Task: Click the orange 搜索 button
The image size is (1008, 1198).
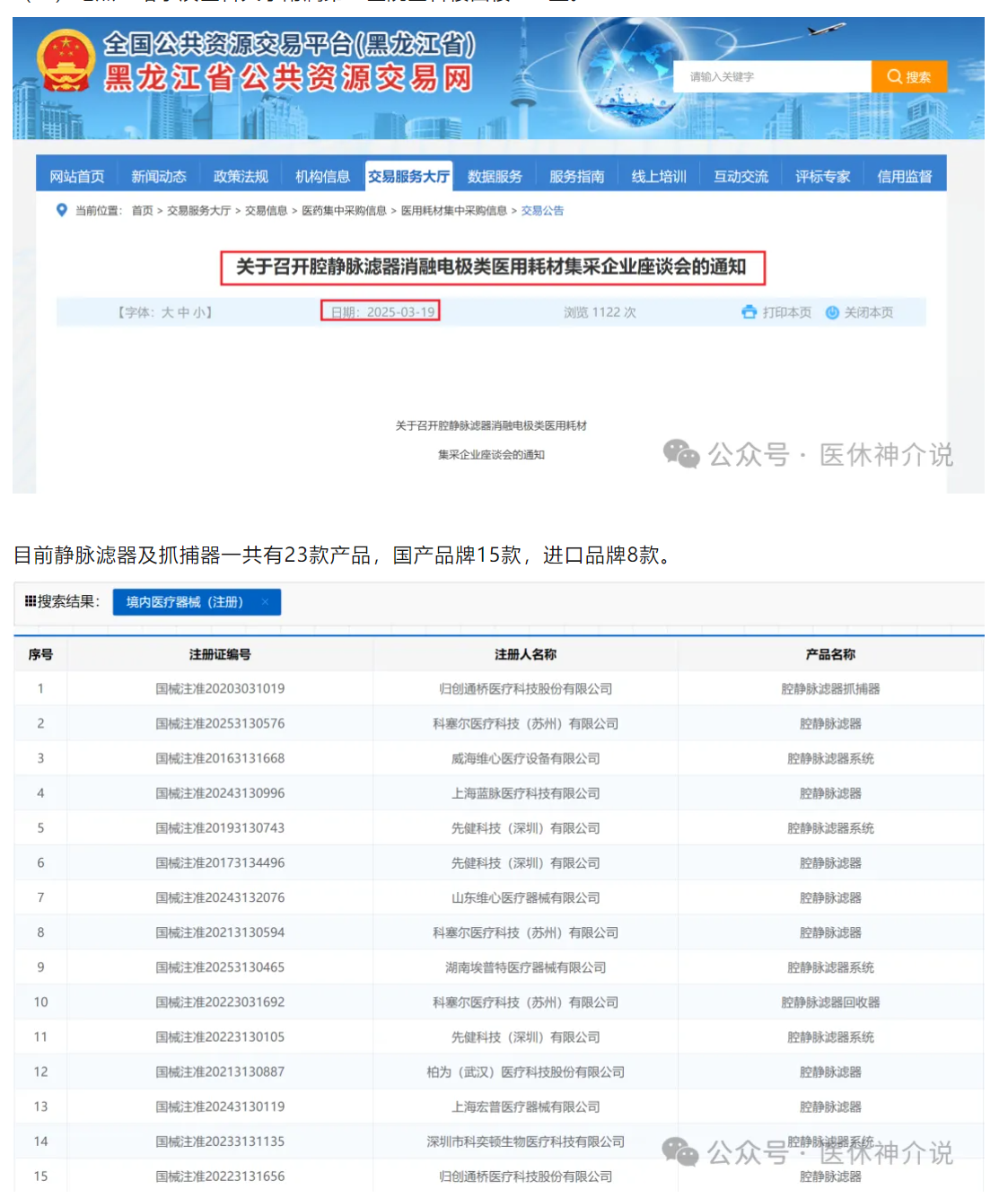Action: [x=909, y=77]
